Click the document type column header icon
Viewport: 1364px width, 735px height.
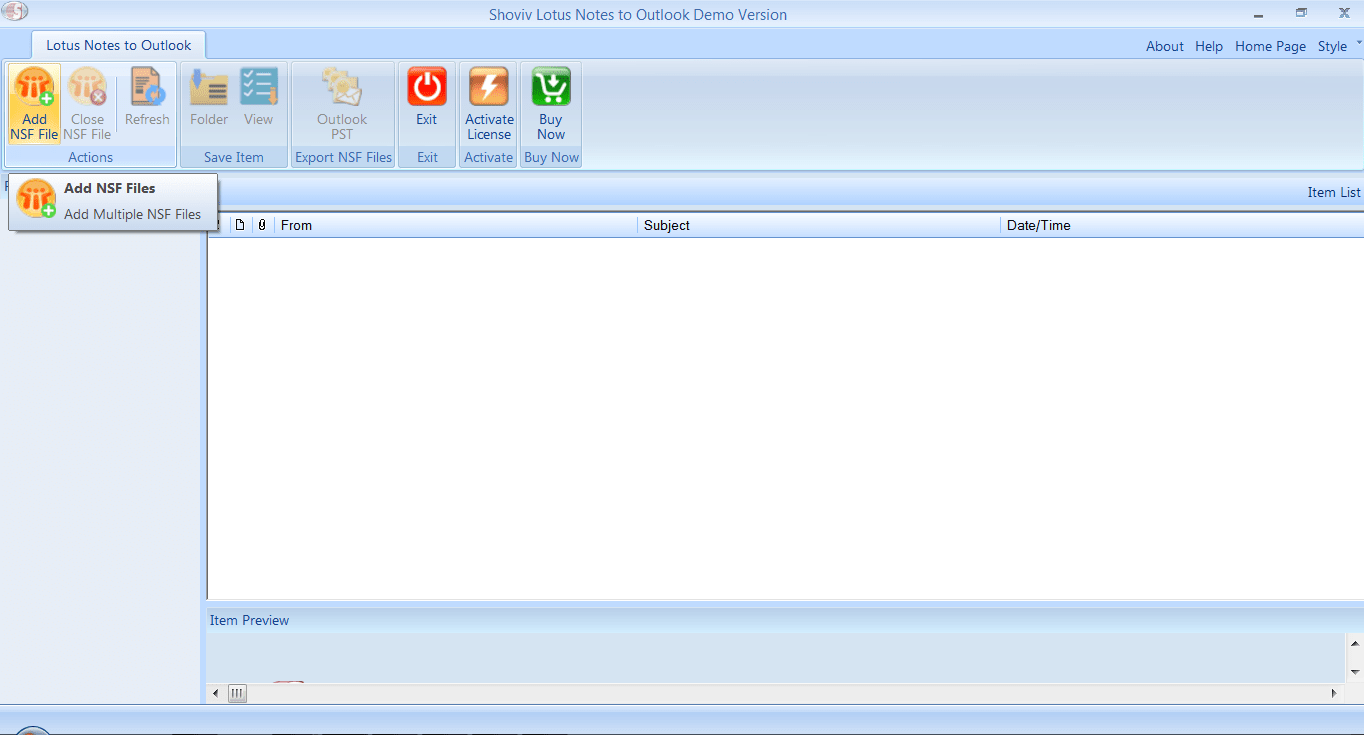click(x=240, y=225)
